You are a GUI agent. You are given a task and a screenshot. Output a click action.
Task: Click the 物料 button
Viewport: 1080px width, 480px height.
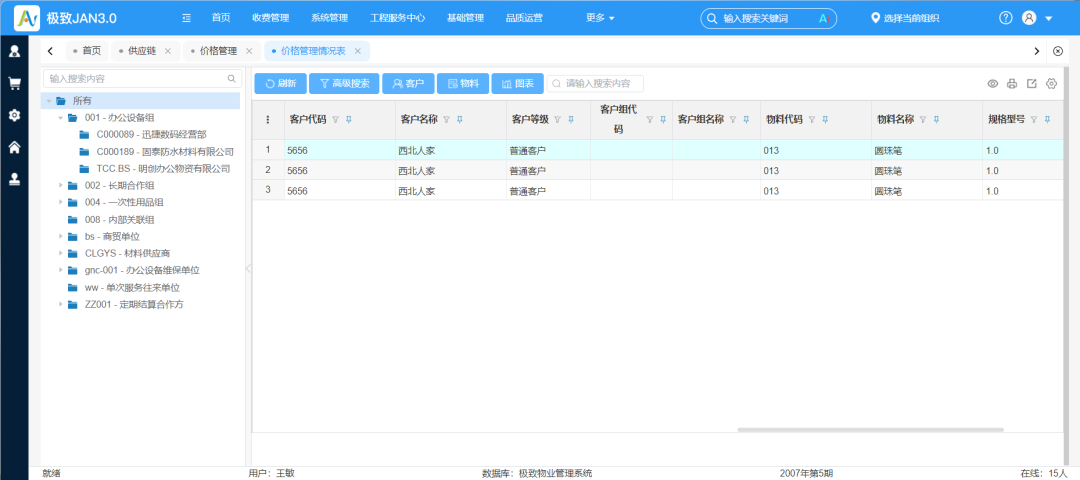click(x=463, y=84)
